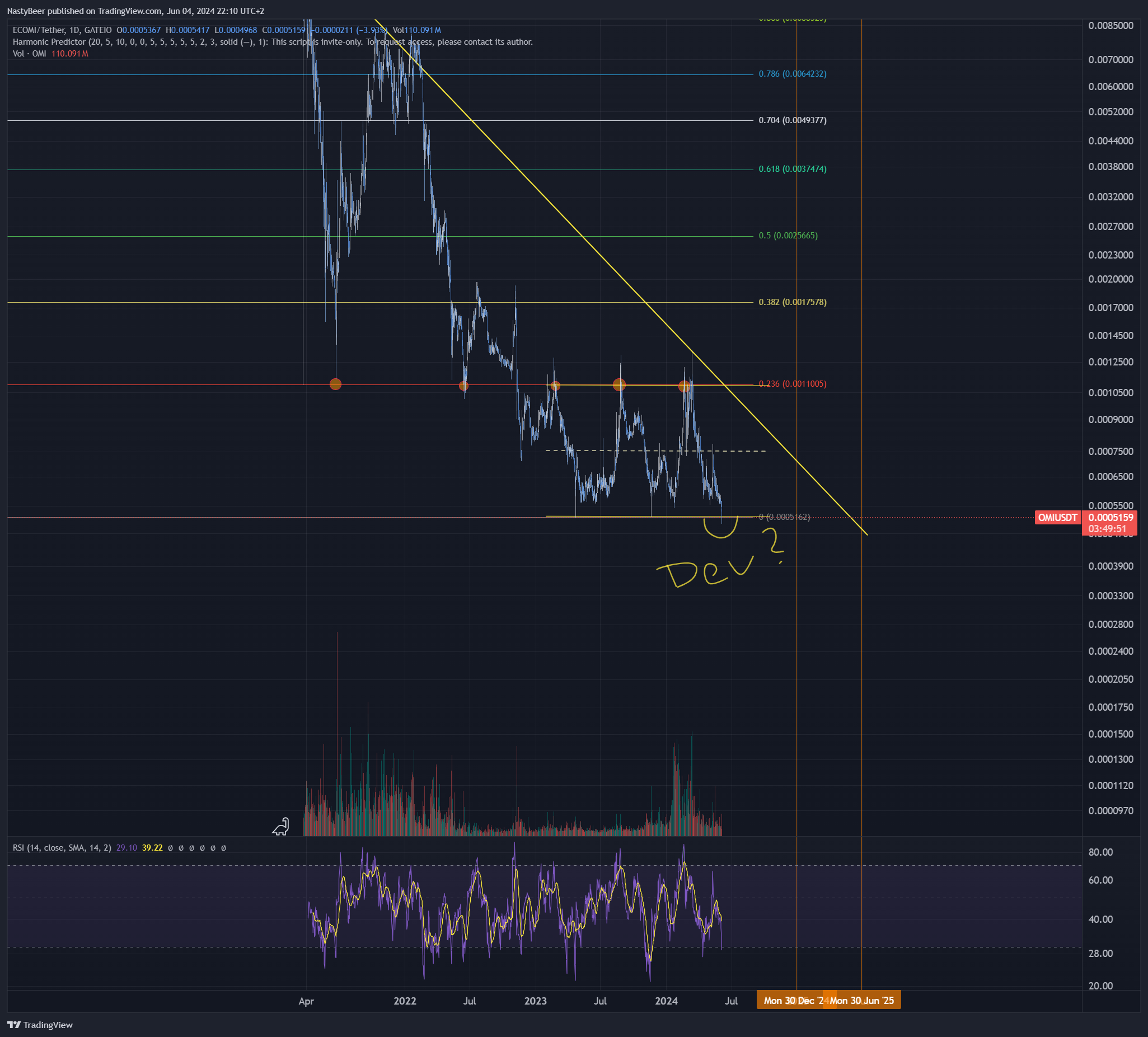Click the 0.0010500 price axis label
1148x1037 pixels.
click(x=1111, y=393)
